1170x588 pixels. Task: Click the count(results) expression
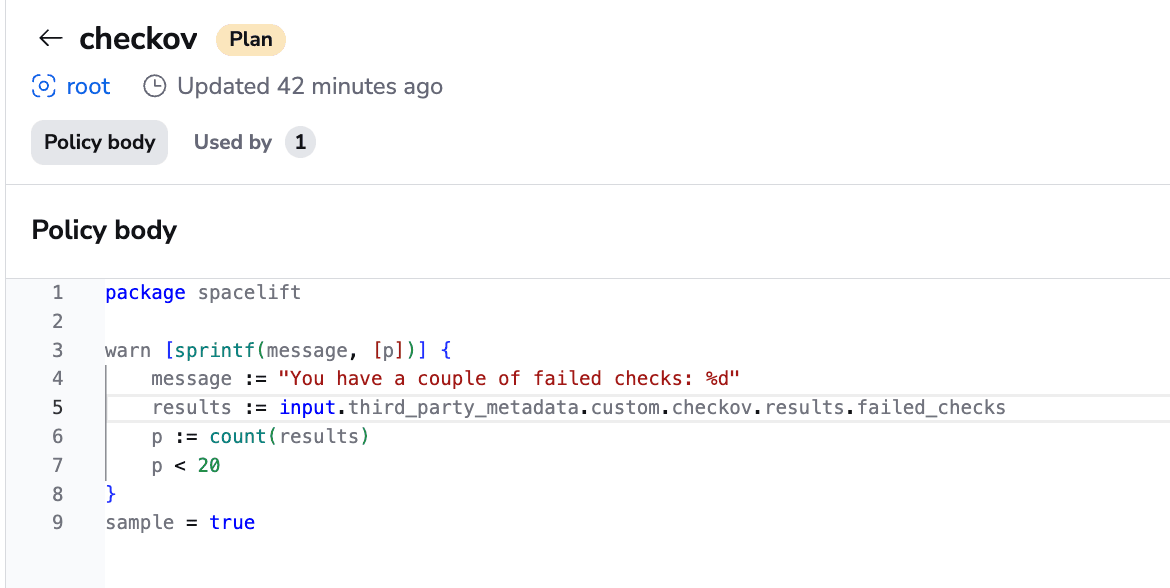(x=290, y=437)
